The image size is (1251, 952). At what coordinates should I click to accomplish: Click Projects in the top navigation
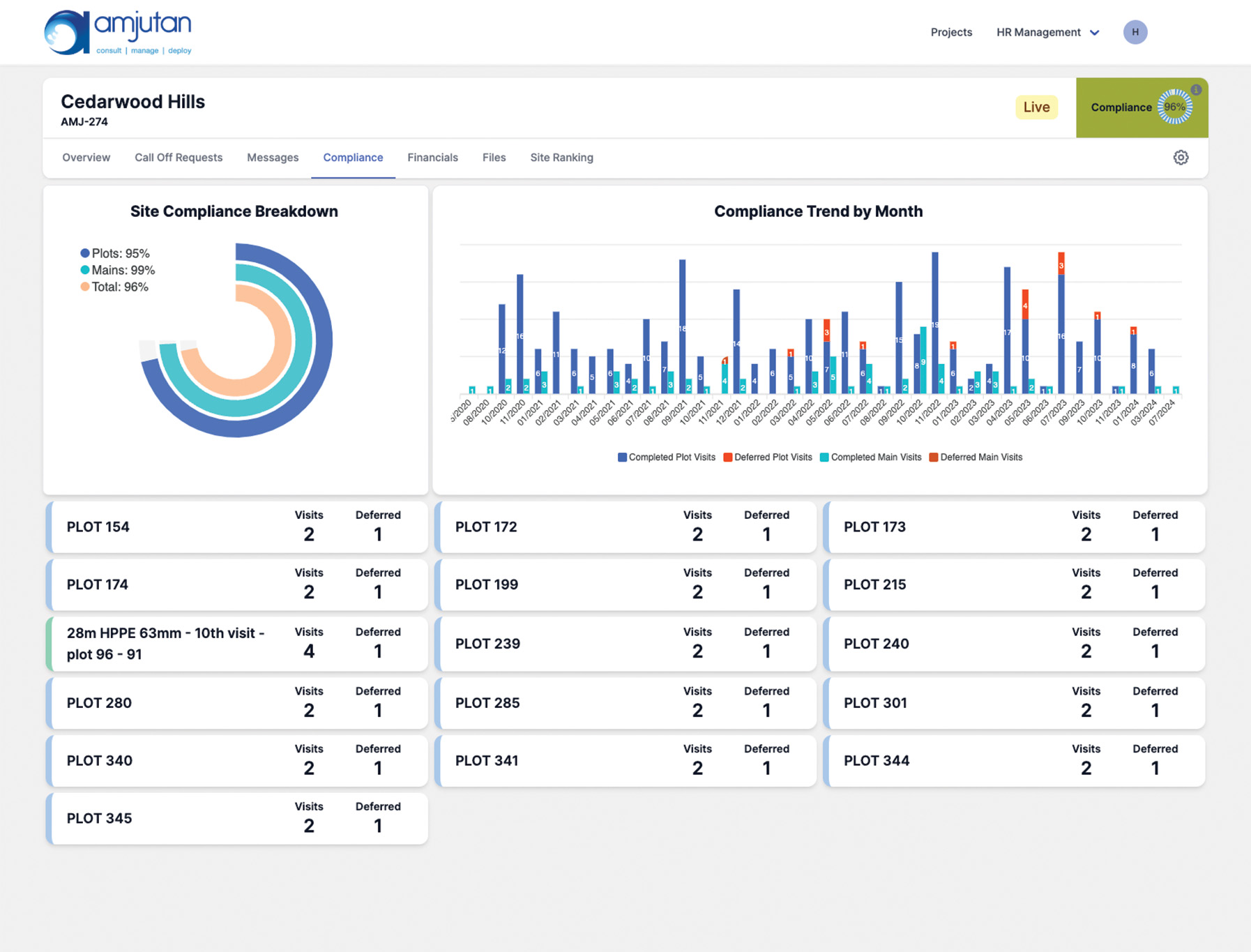951,32
